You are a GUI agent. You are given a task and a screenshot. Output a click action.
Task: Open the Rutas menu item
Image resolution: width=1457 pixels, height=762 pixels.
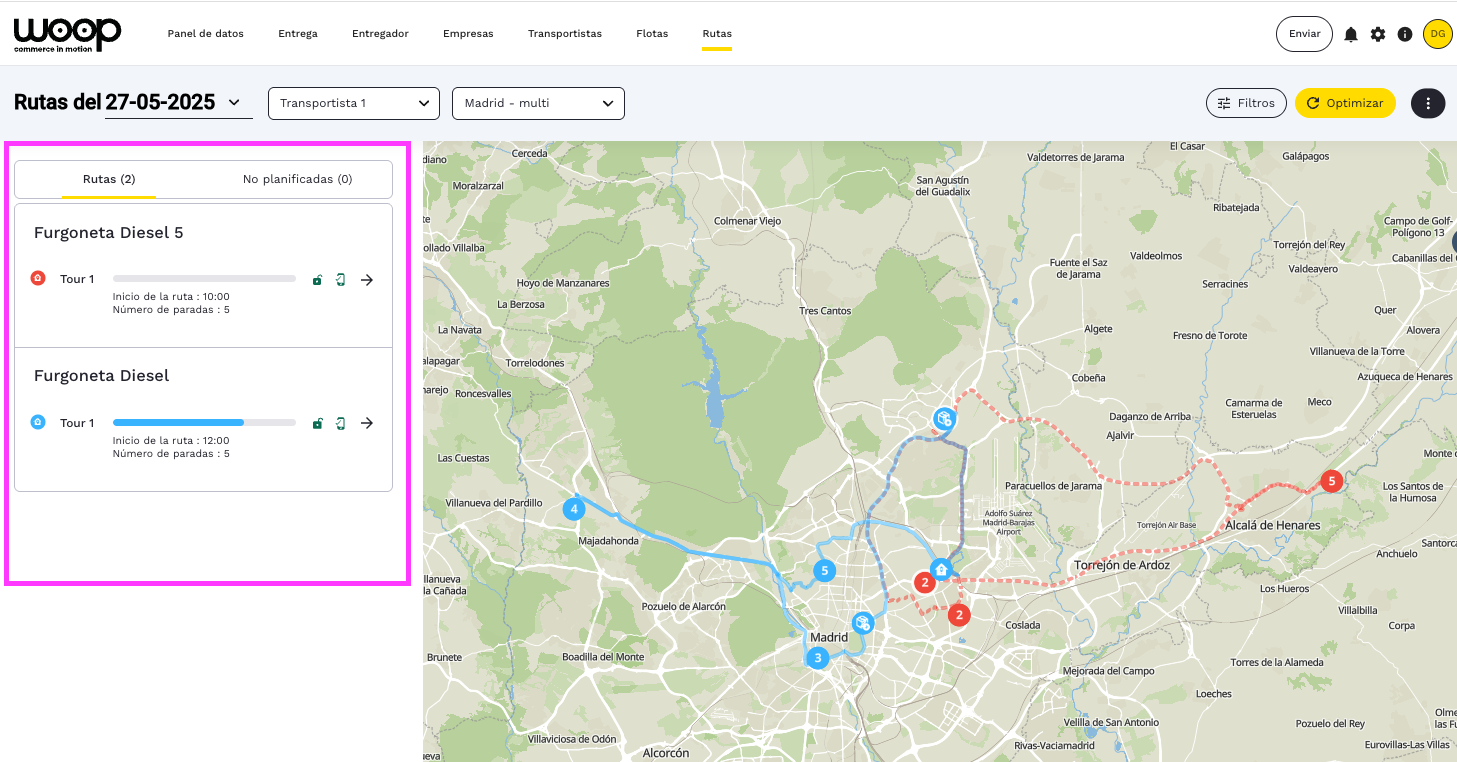coord(717,33)
